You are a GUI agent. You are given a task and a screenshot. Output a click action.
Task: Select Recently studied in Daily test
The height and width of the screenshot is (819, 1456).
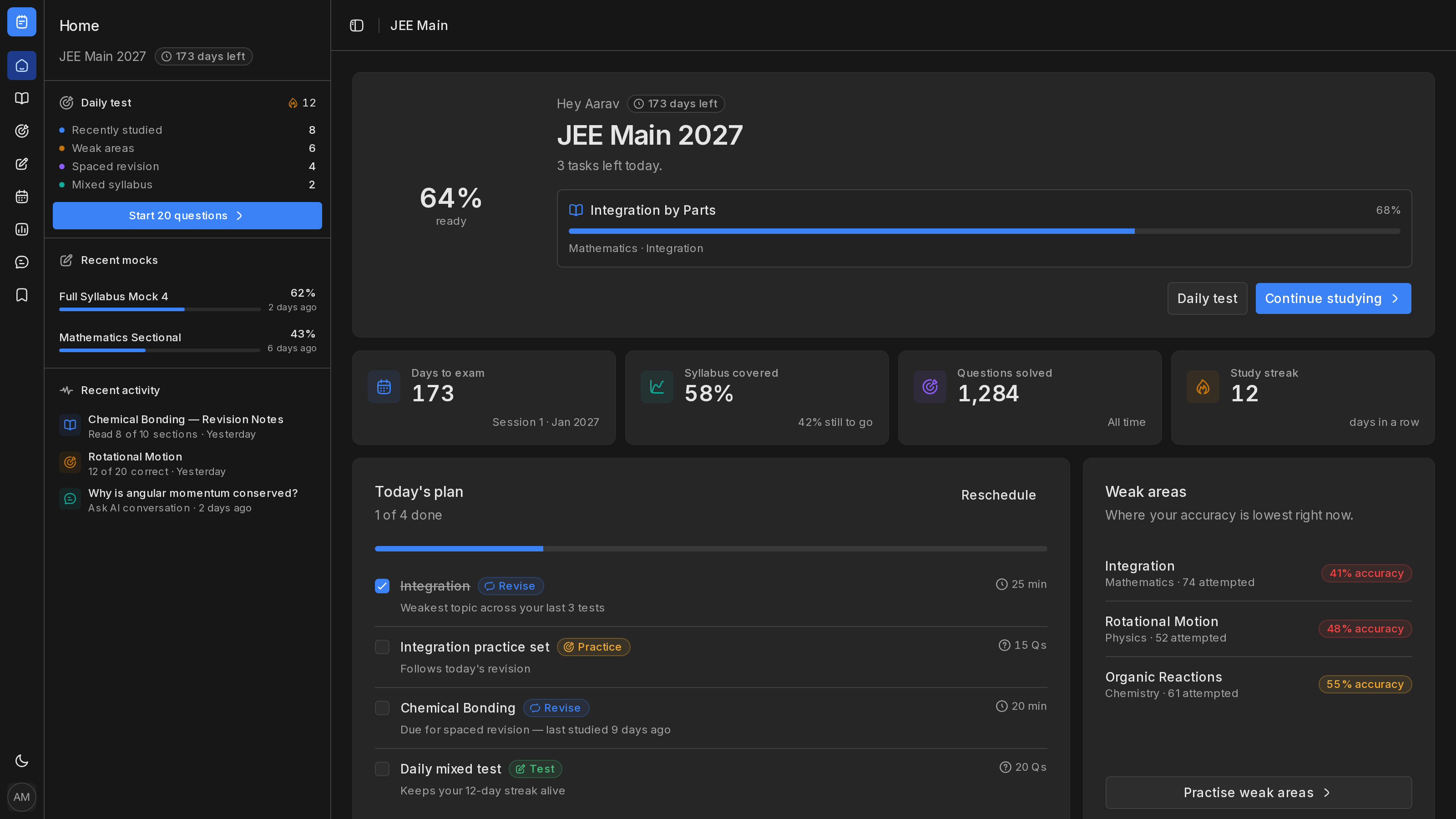[x=187, y=130]
